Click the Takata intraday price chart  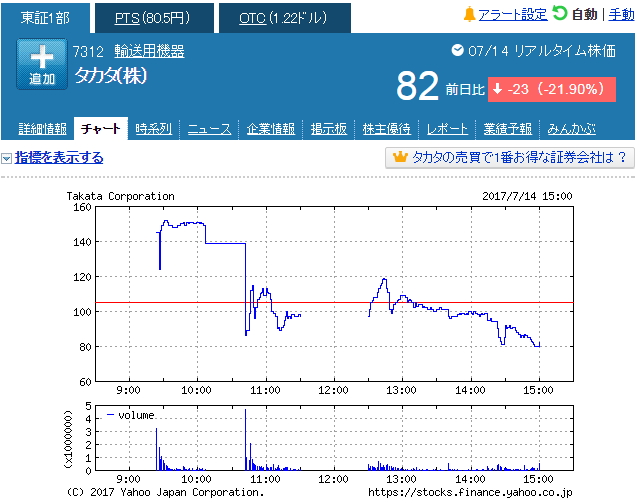pyautogui.click(x=334, y=294)
